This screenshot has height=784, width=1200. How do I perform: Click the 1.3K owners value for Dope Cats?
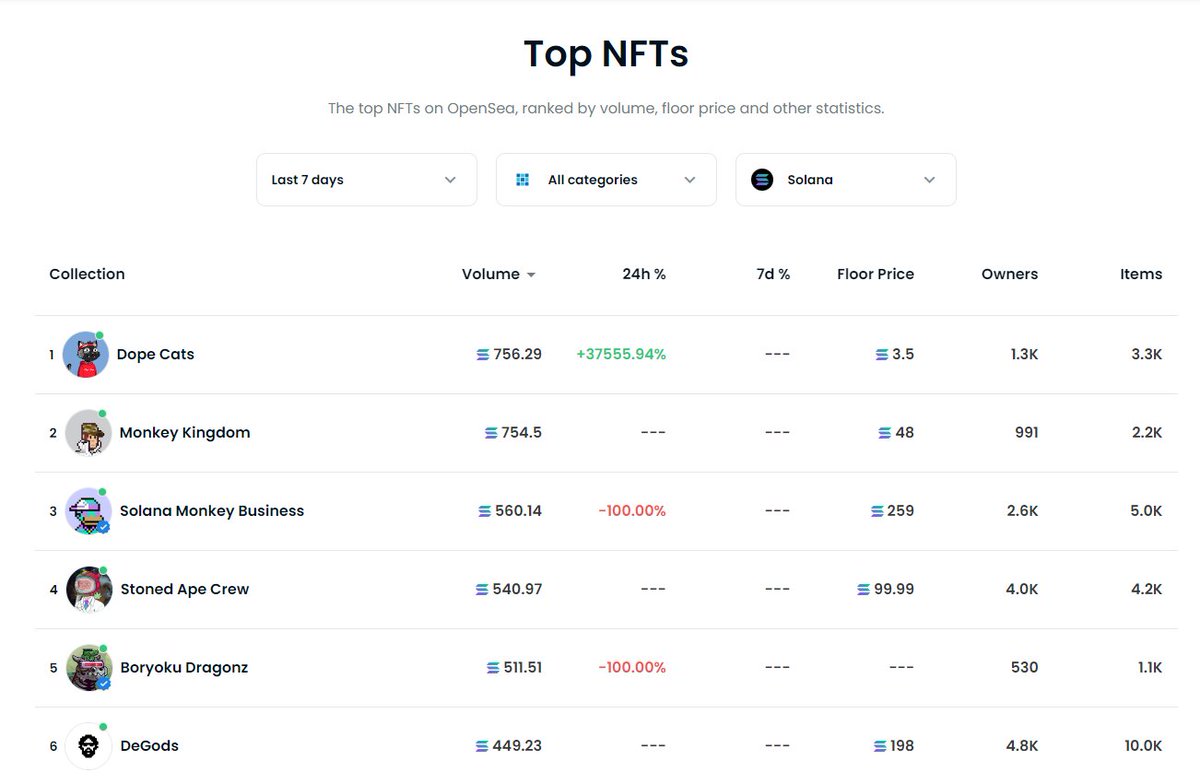[x=1024, y=354]
